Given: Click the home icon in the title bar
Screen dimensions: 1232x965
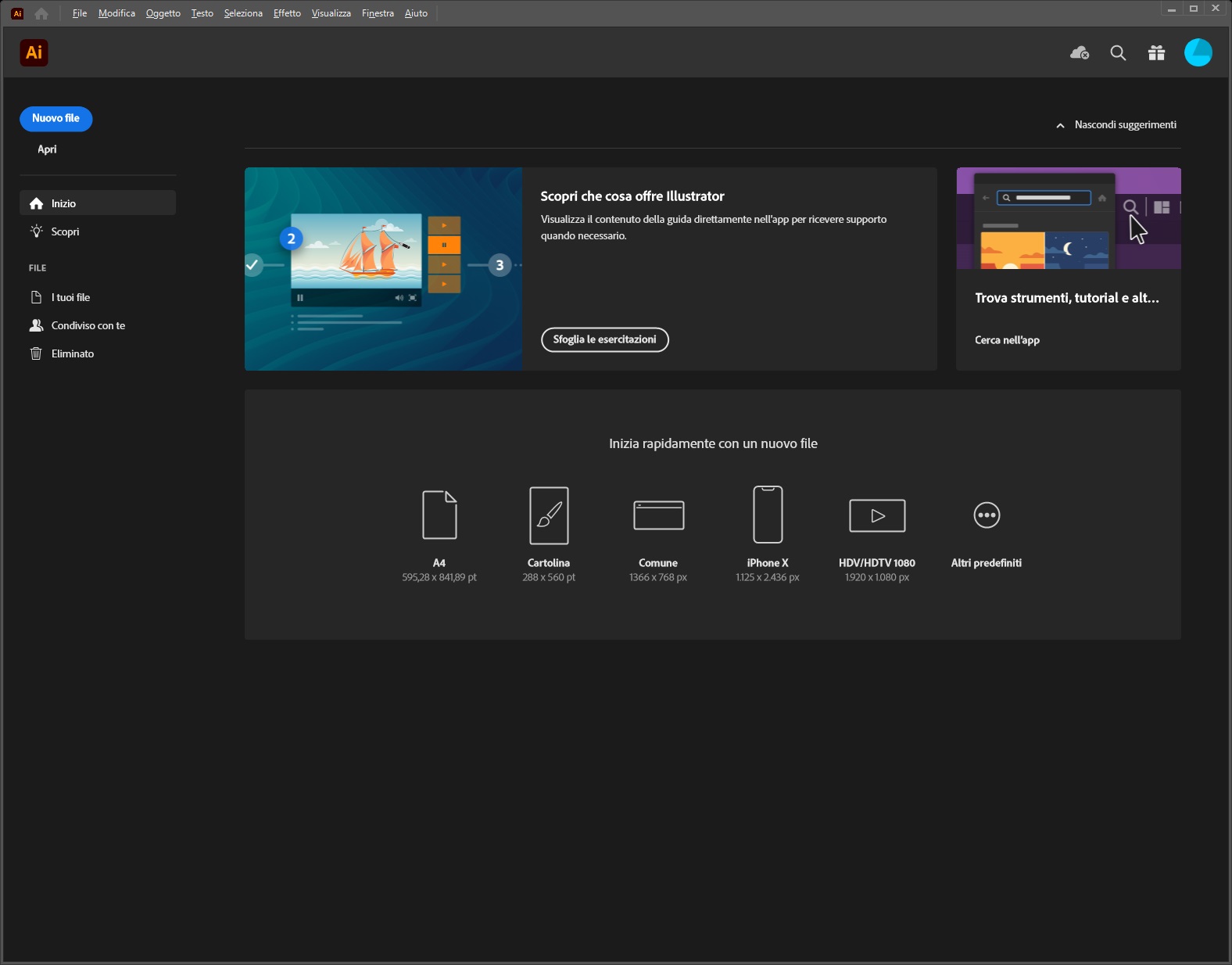Looking at the screenshot, I should point(41,13).
